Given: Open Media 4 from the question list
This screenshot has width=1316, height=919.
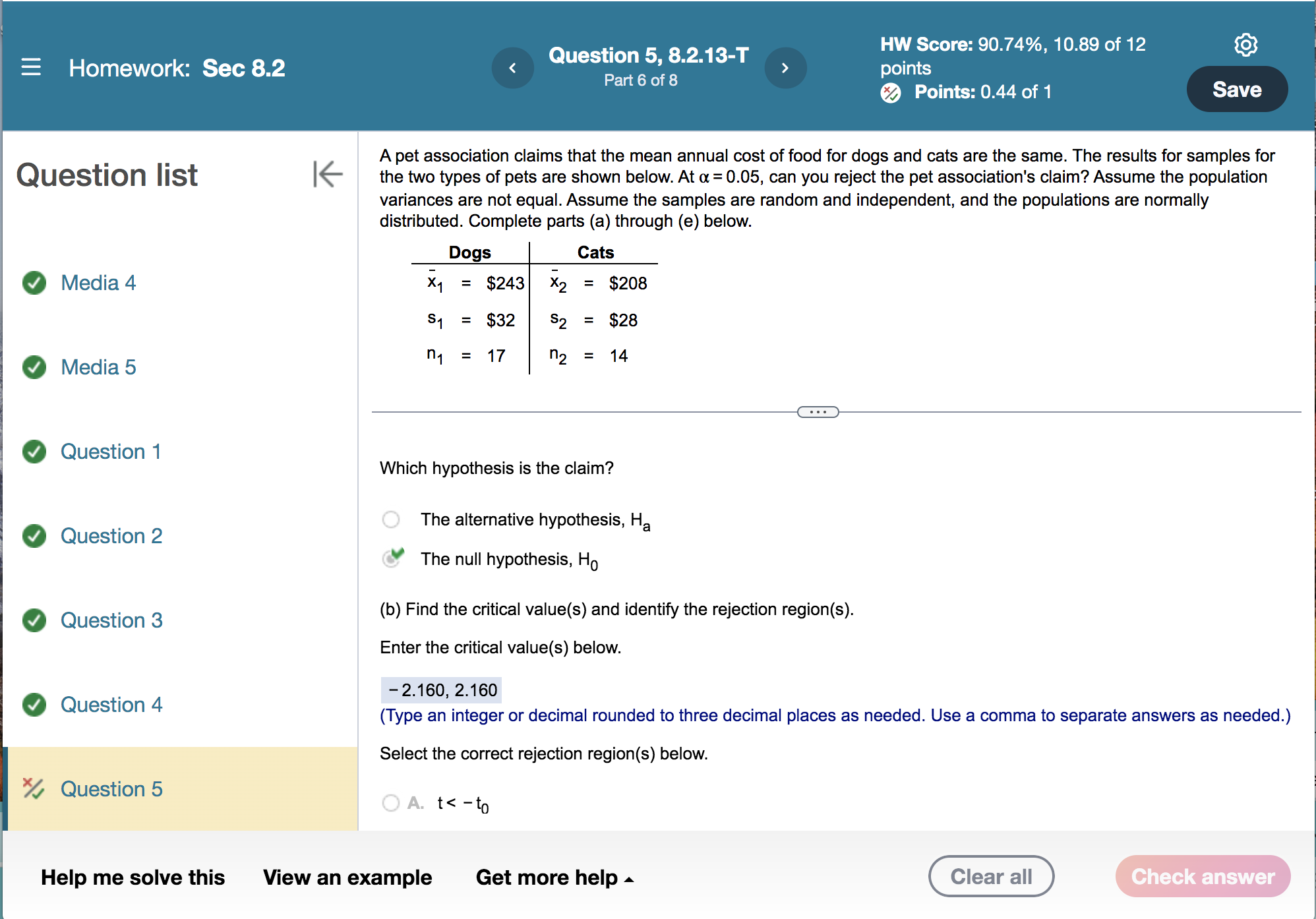Looking at the screenshot, I should (x=98, y=283).
